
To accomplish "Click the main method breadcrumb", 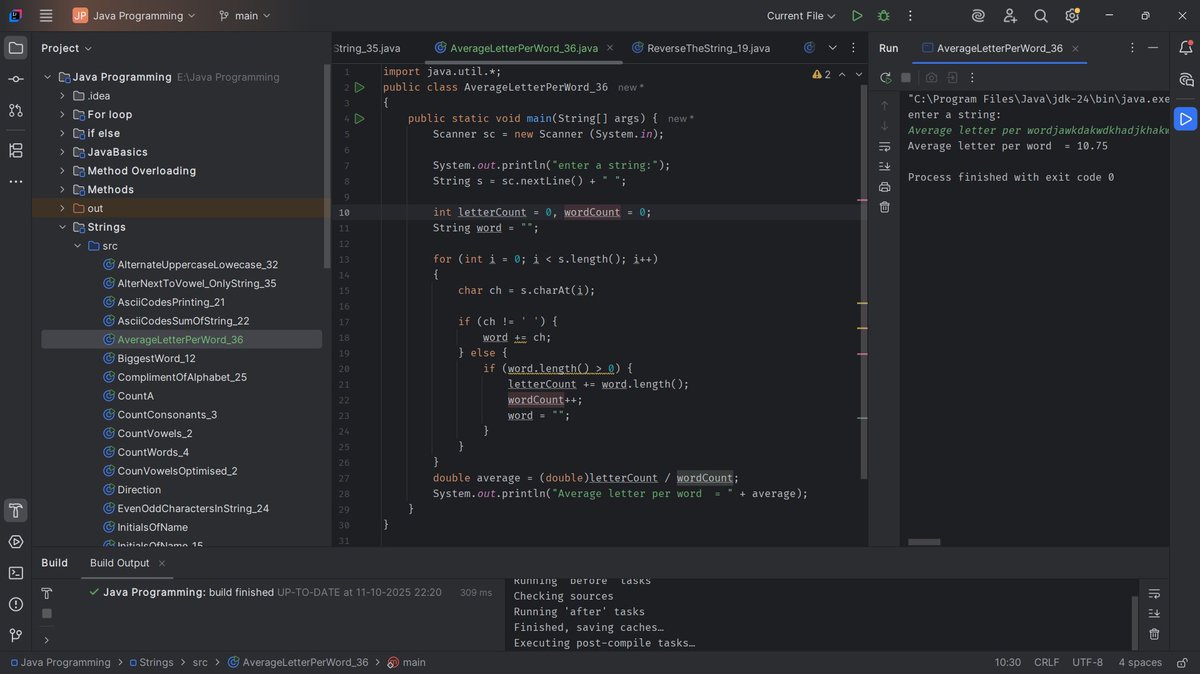I will click(x=406, y=662).
